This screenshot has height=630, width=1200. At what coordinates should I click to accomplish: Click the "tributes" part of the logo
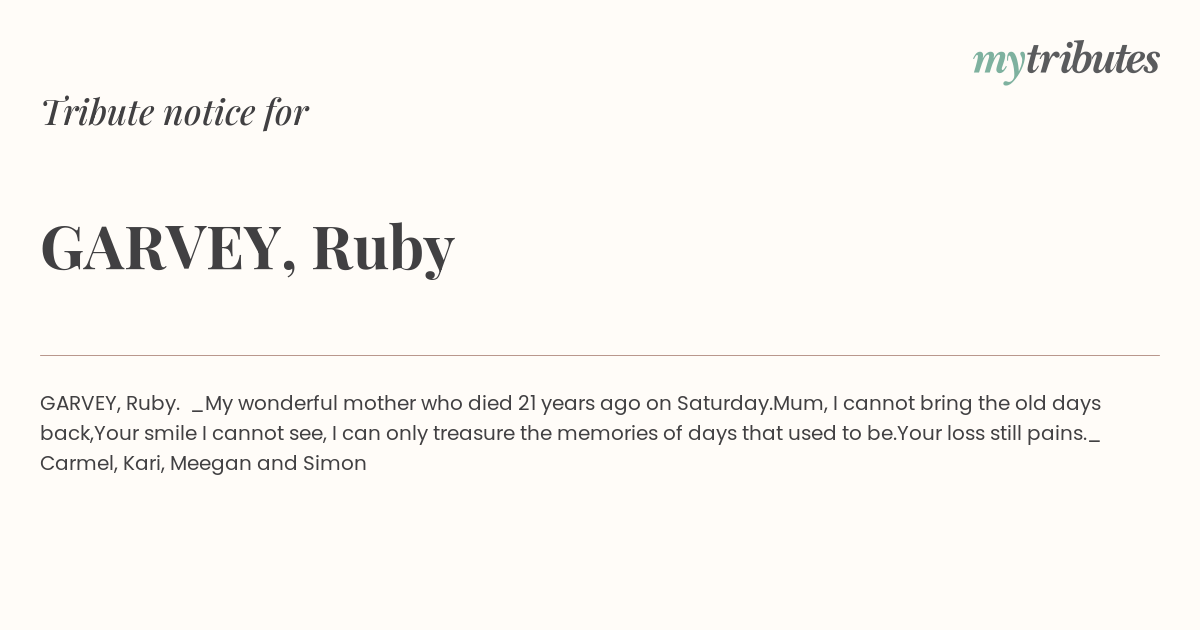click(1093, 59)
